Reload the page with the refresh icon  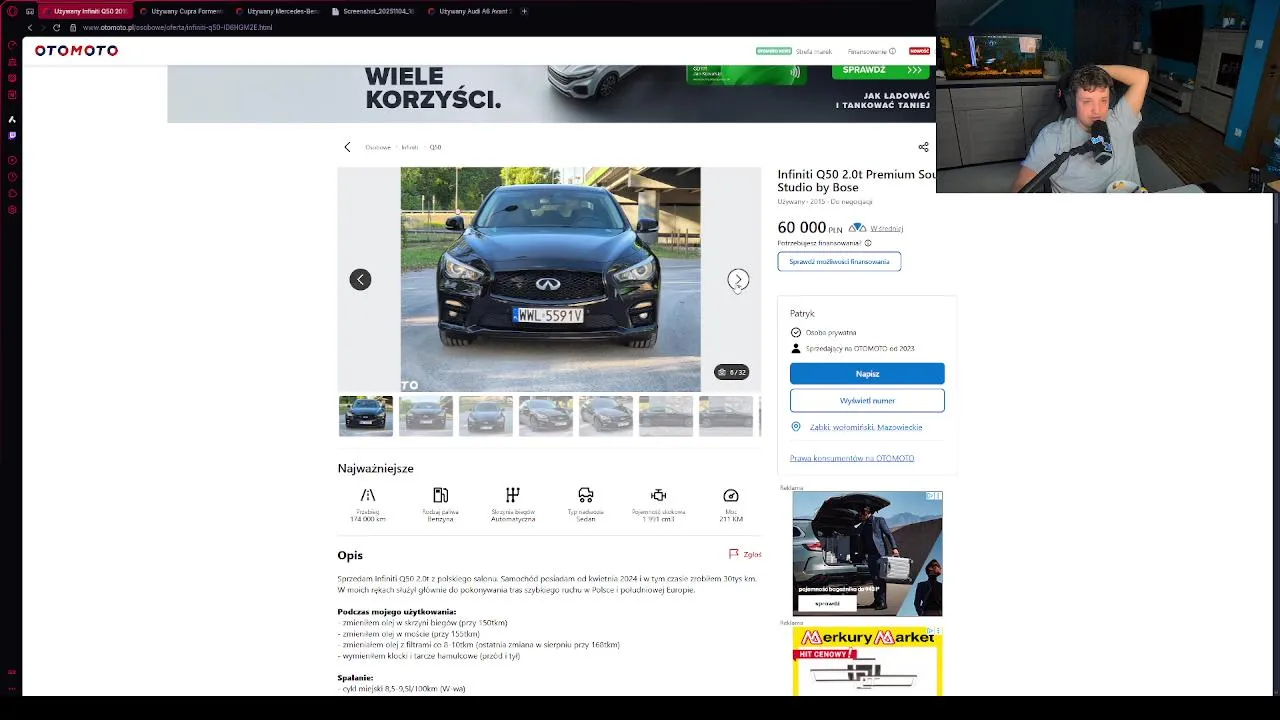(x=56, y=27)
